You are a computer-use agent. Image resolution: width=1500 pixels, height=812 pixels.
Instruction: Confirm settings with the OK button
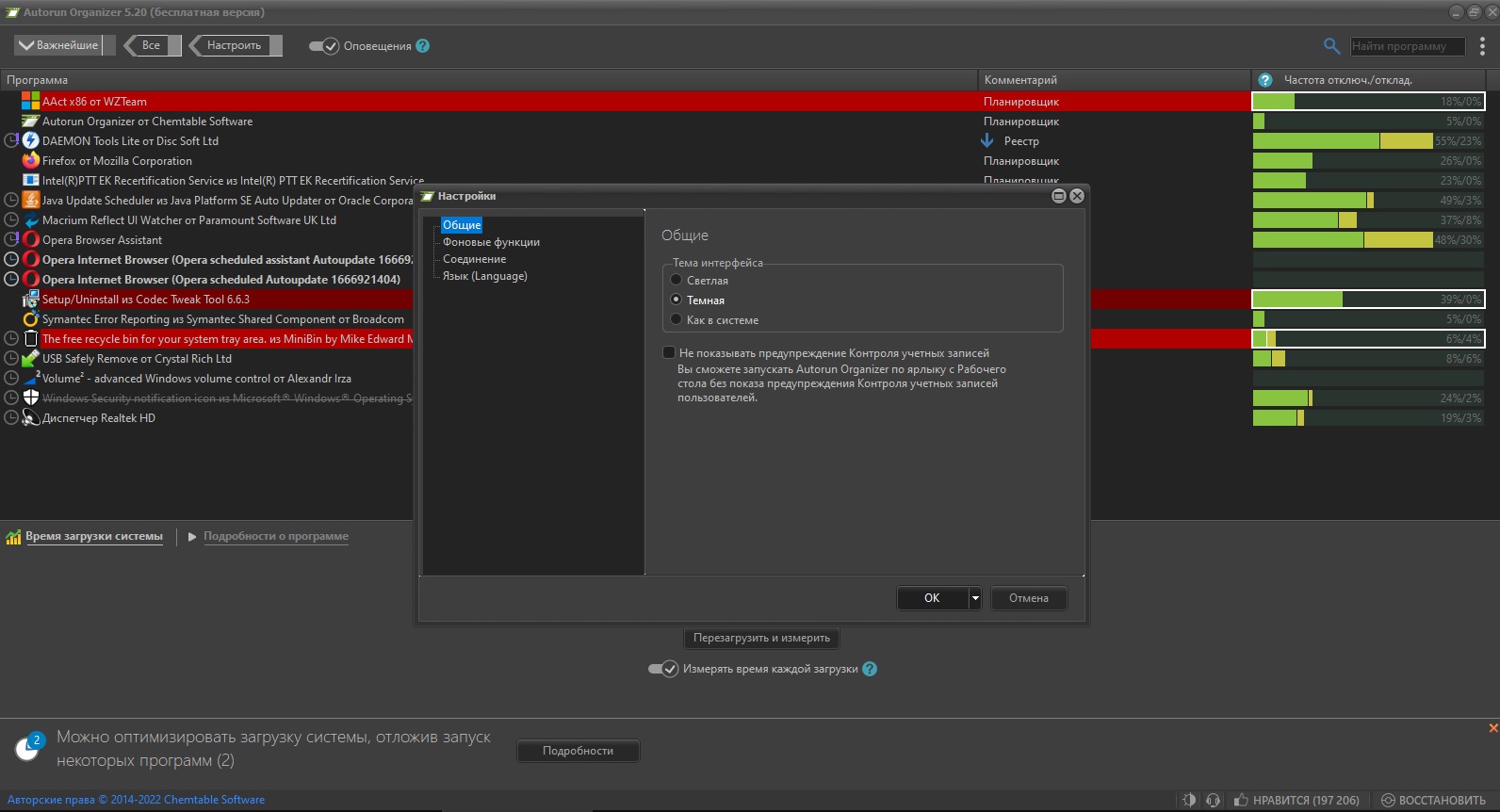coord(932,598)
